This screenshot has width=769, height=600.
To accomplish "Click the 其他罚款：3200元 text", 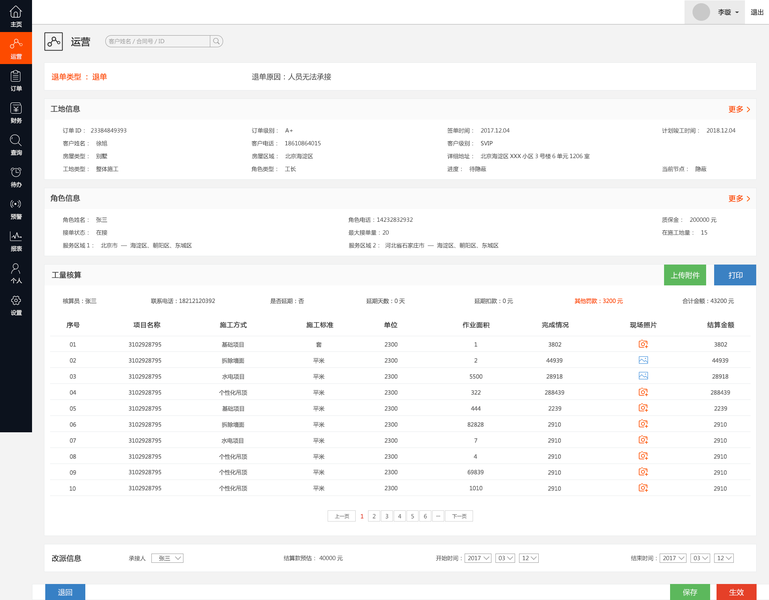I will tap(598, 301).
